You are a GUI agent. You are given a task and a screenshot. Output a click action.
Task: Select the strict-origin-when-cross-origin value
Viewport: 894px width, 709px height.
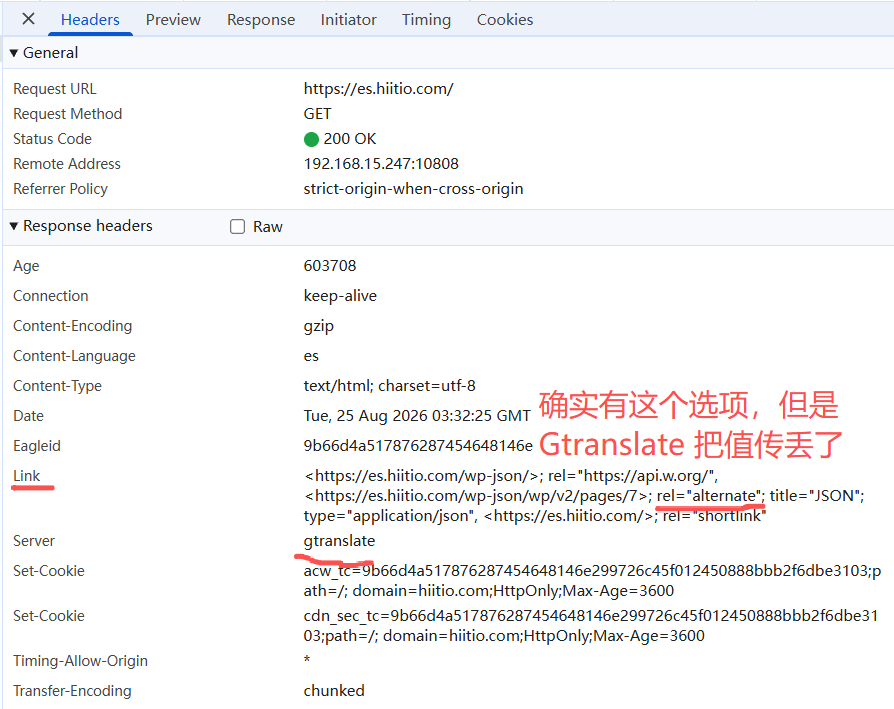point(413,189)
